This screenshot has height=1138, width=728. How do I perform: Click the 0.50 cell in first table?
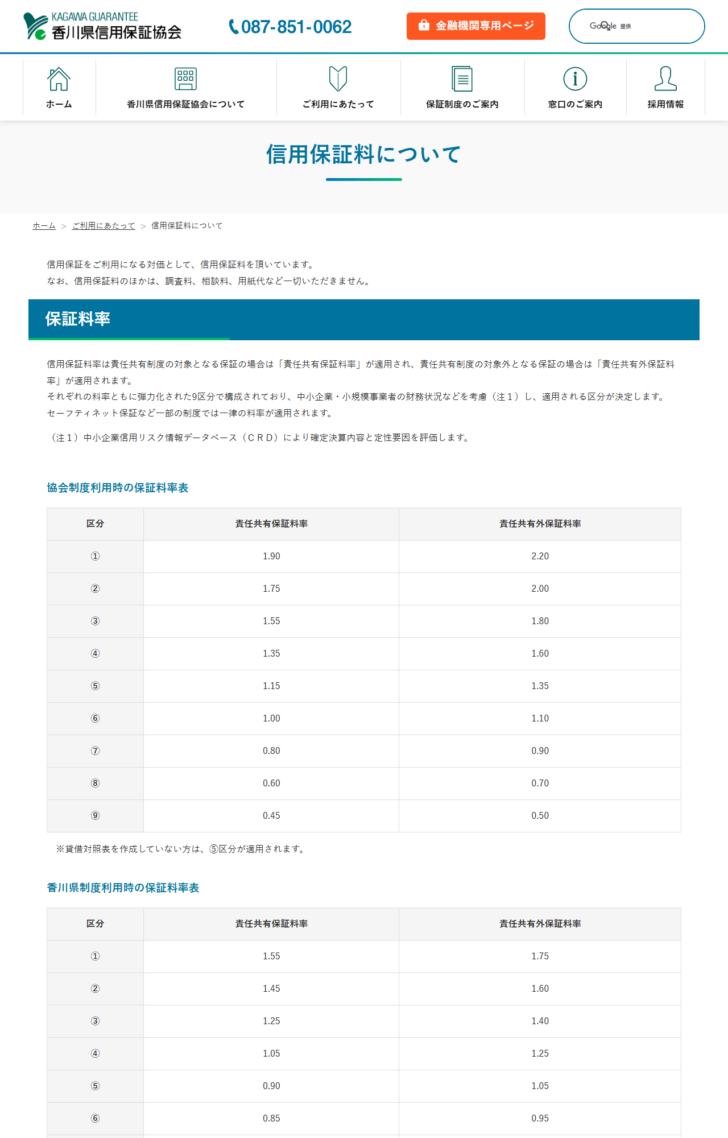[x=540, y=816]
